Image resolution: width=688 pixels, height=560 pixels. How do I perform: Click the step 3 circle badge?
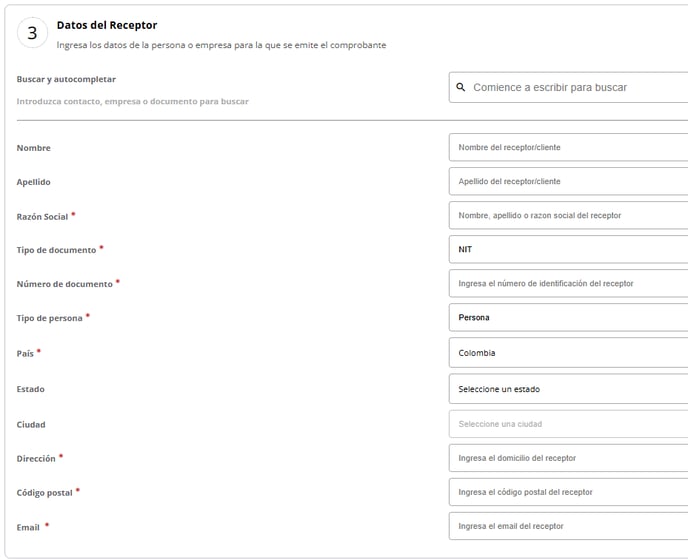point(32,33)
